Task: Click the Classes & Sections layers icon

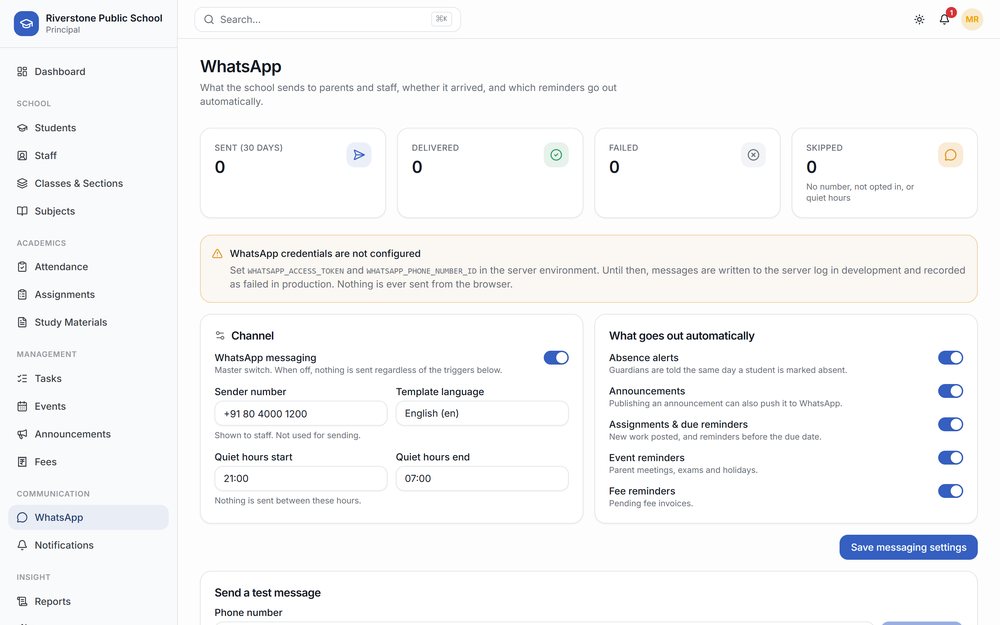Action: tap(22, 183)
